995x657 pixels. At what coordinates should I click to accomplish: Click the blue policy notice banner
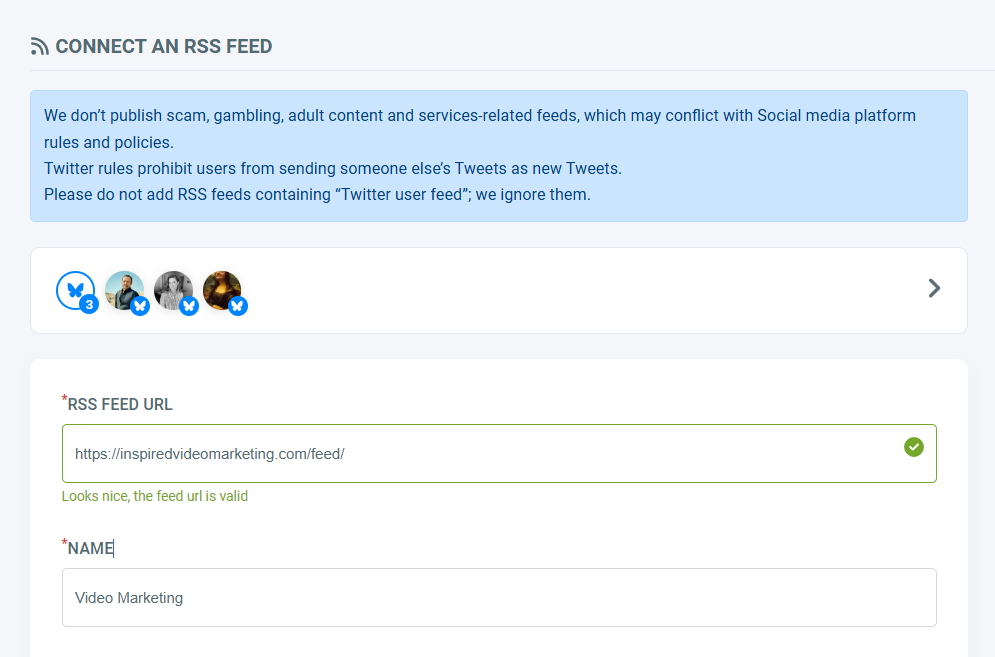tap(497, 155)
